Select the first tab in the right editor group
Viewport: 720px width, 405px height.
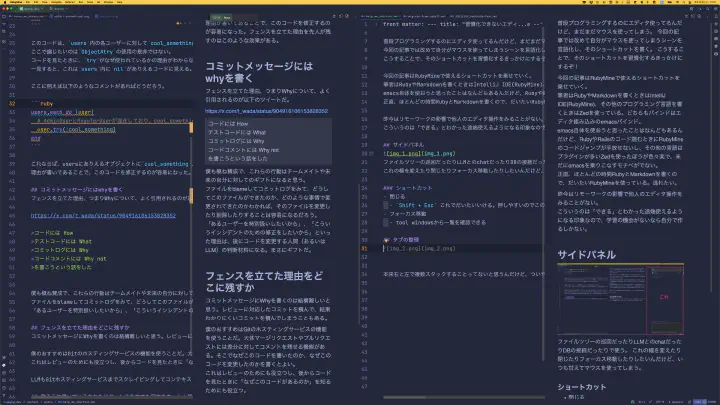[379, 17]
